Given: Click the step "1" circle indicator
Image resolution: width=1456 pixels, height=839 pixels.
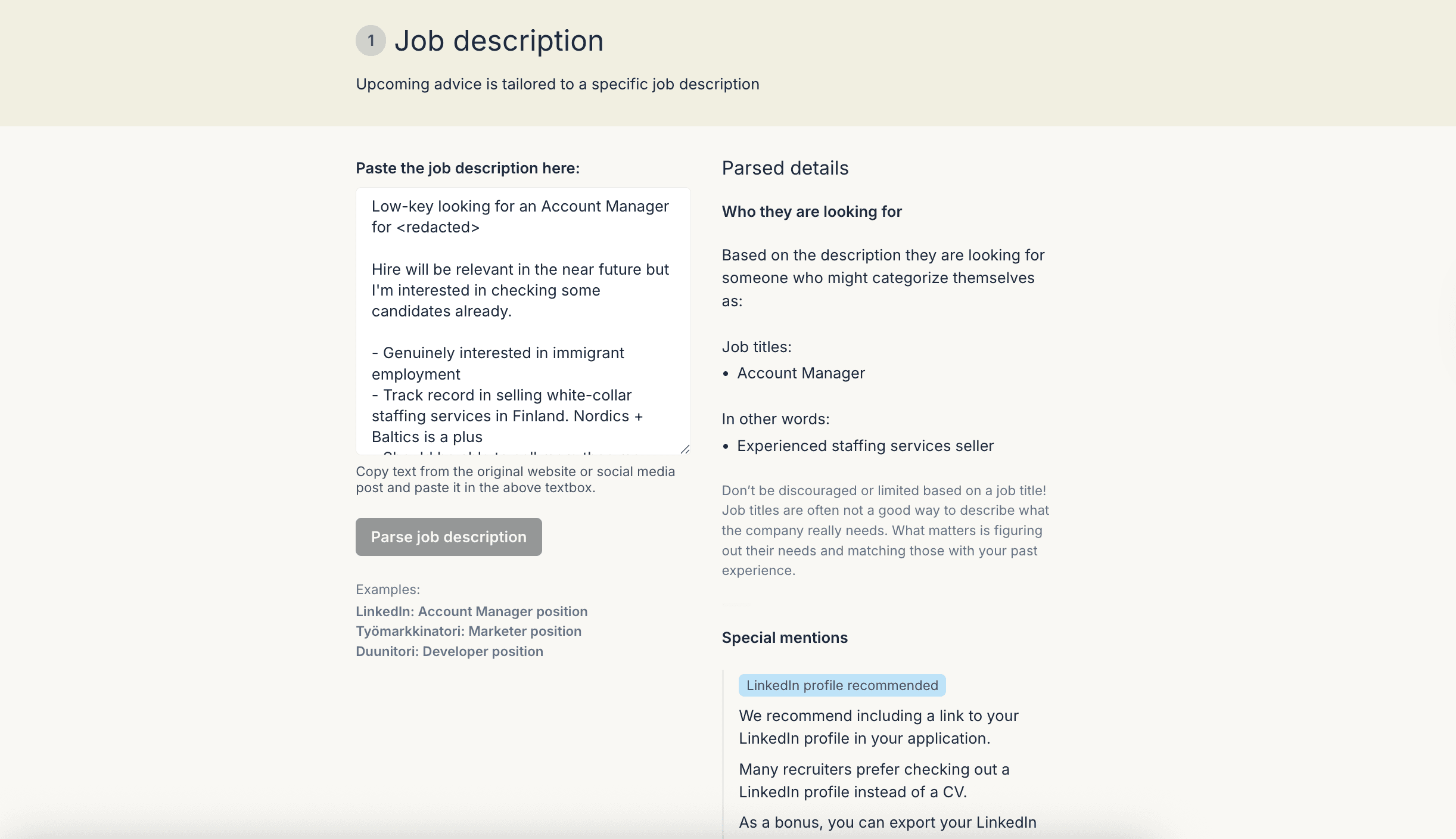Looking at the screenshot, I should [x=371, y=41].
